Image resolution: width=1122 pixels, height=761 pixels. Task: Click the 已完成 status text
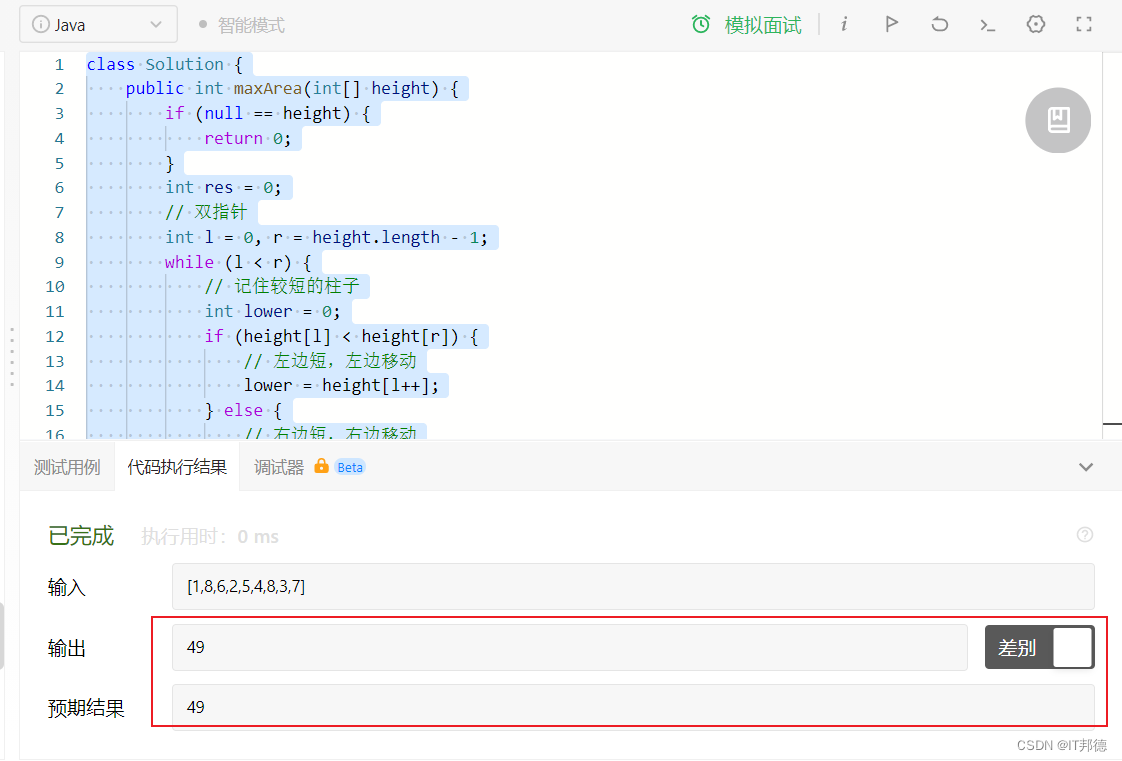tap(81, 536)
